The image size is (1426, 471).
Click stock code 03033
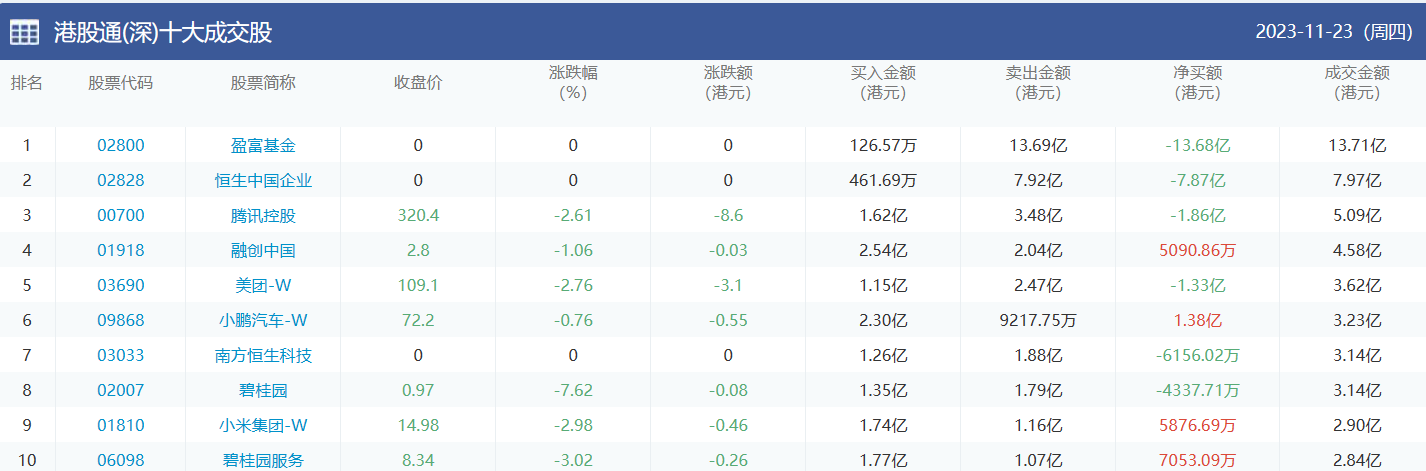coord(121,355)
